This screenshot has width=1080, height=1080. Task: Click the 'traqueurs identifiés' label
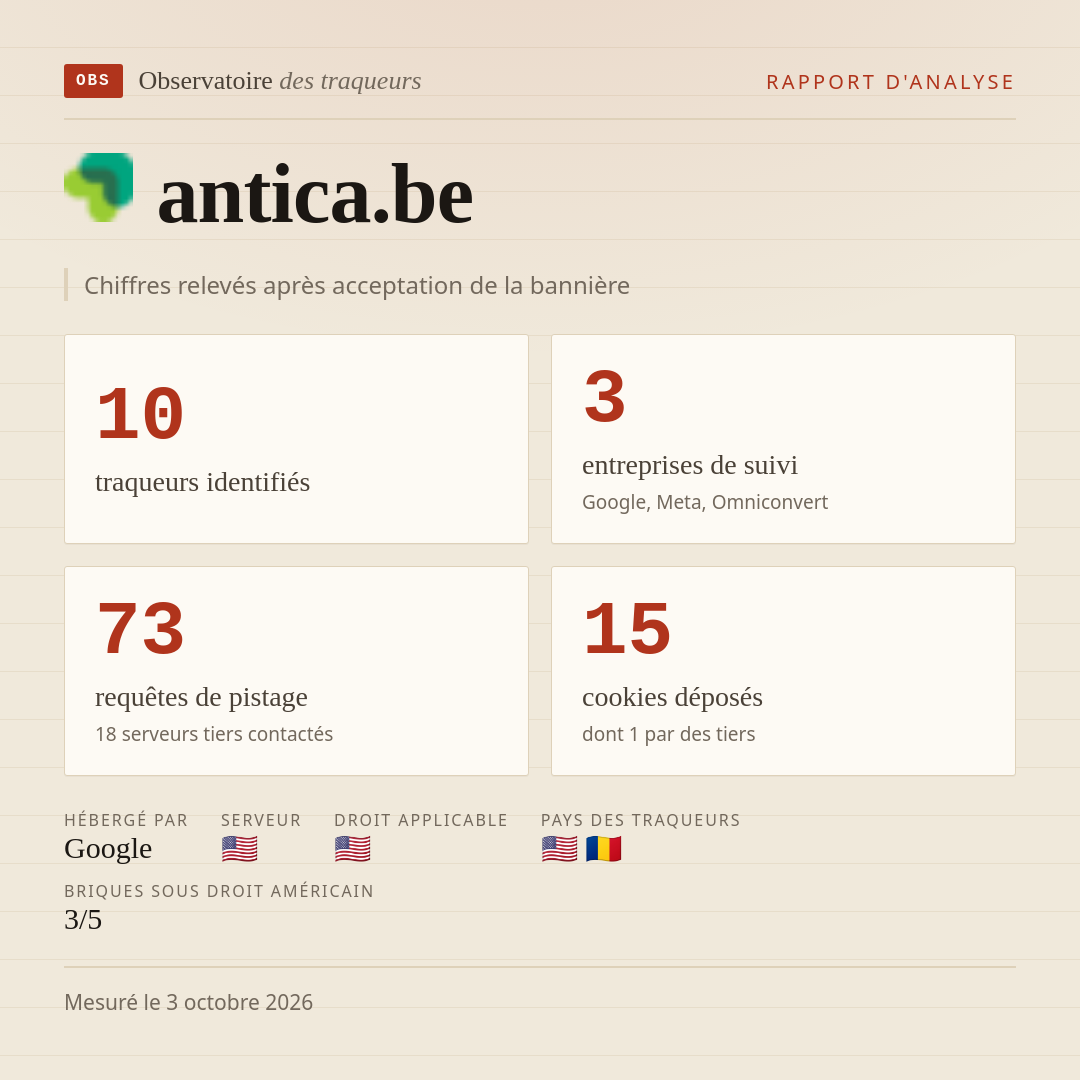[202, 482]
